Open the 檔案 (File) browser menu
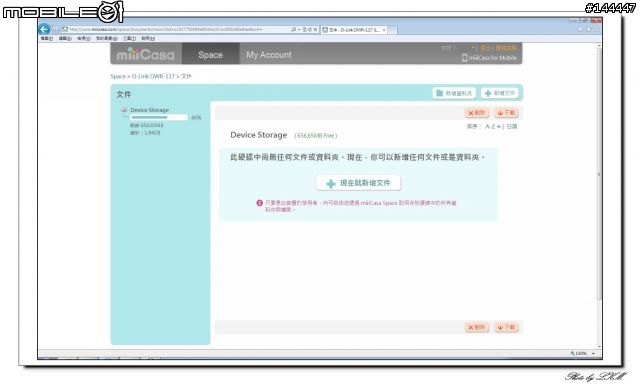 coord(47,38)
